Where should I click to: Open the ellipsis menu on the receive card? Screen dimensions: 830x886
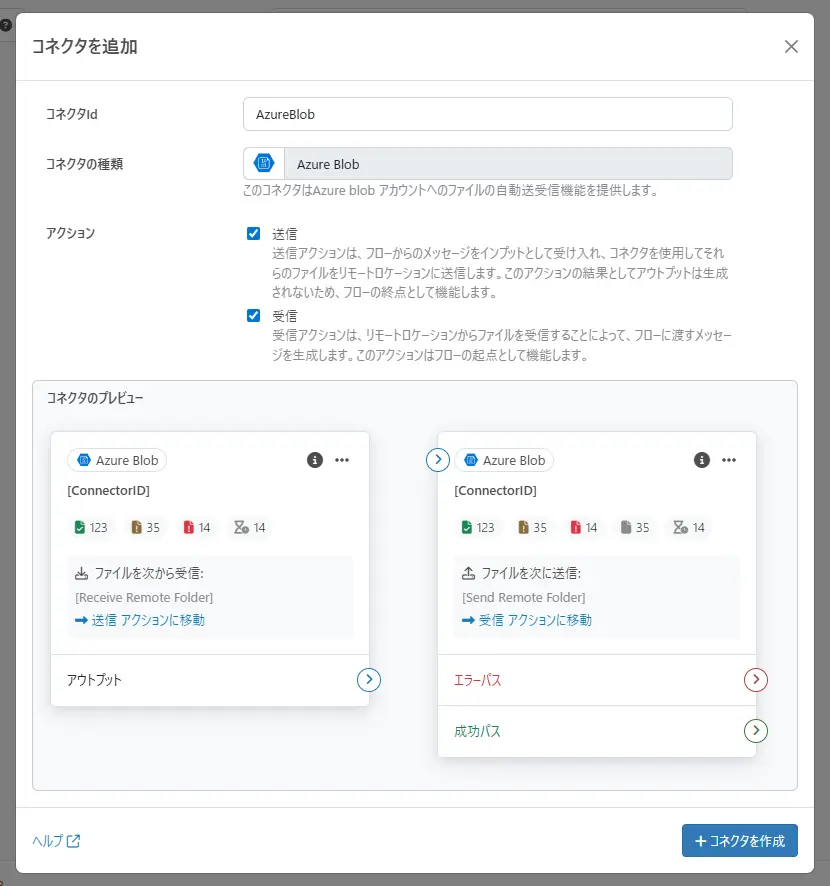[x=342, y=460]
